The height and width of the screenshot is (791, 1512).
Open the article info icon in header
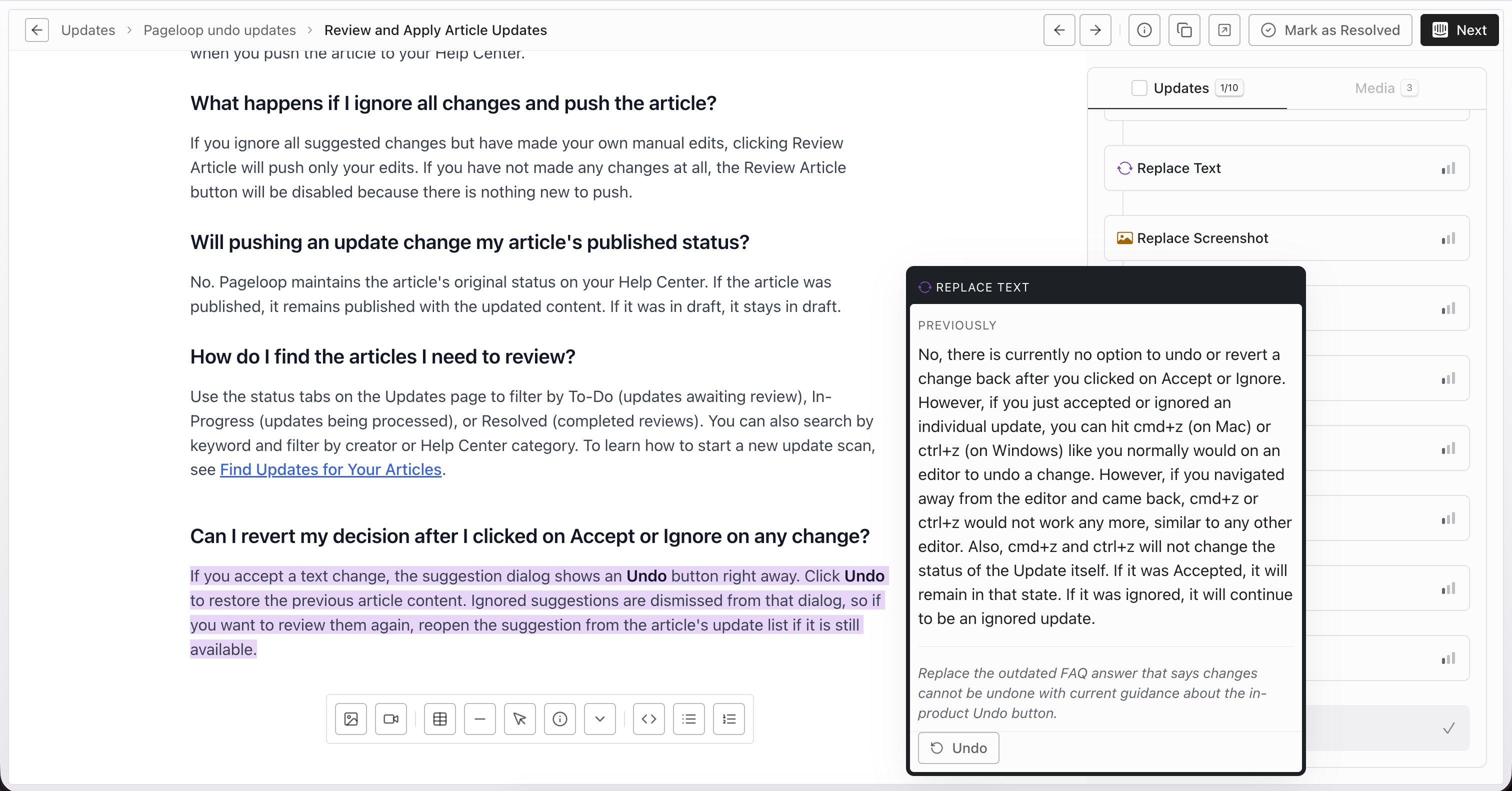(x=1144, y=30)
